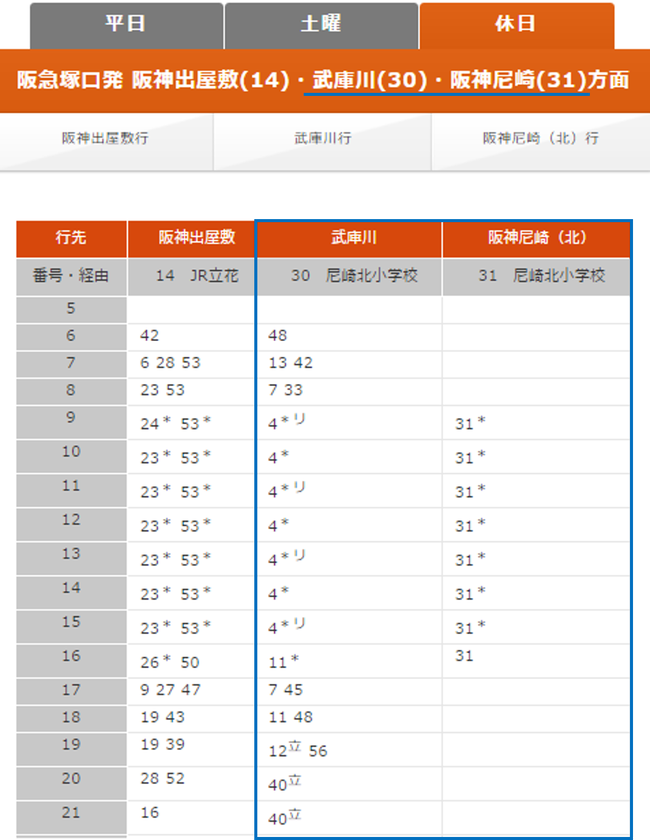Viewport: 650px width, 840px height.
Task: Click 武庫川 times 7 33 at hour 8
Action: pos(286,391)
